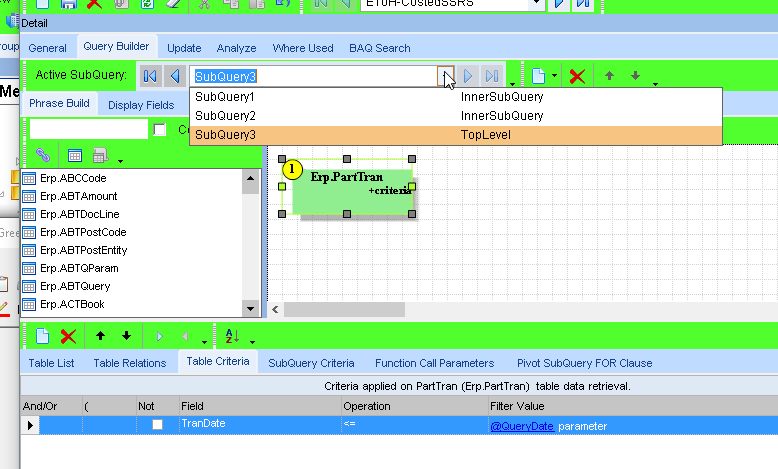Select Erp.ABTAmount in table list
Screen dimensions: 778x469
pos(78,196)
